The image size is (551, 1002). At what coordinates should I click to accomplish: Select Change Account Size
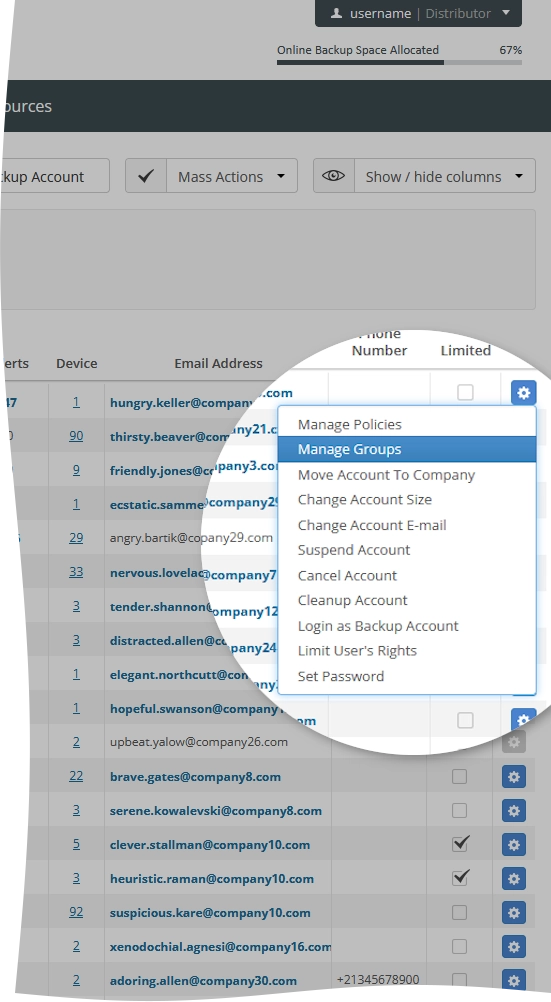point(407,500)
